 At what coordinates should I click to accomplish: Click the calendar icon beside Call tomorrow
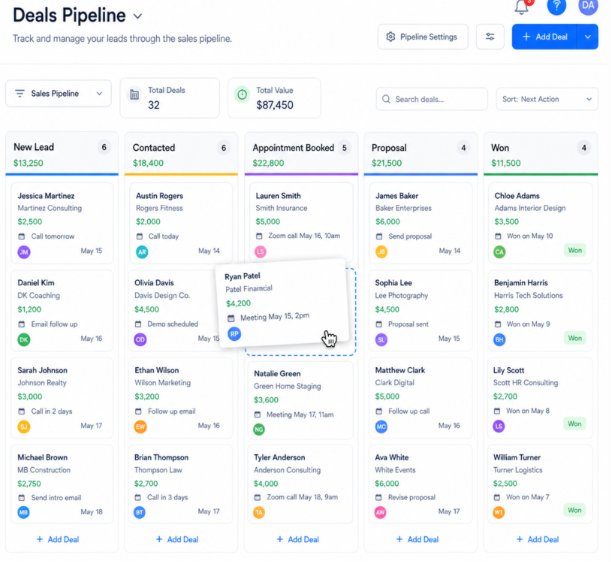22,236
